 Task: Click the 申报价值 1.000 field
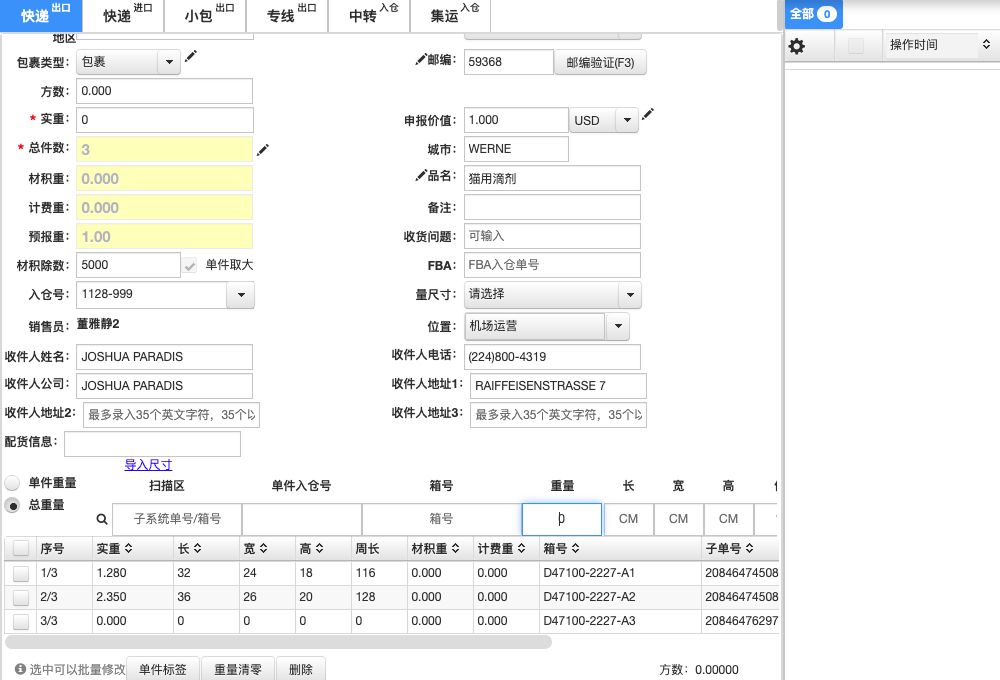[516, 120]
